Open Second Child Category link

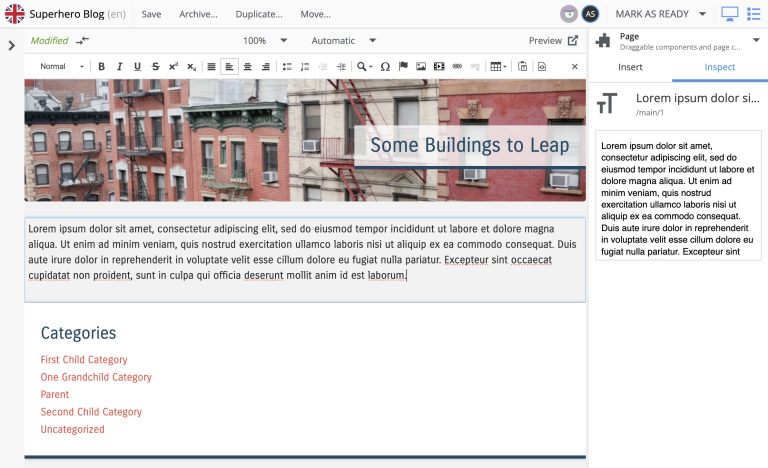(91, 412)
